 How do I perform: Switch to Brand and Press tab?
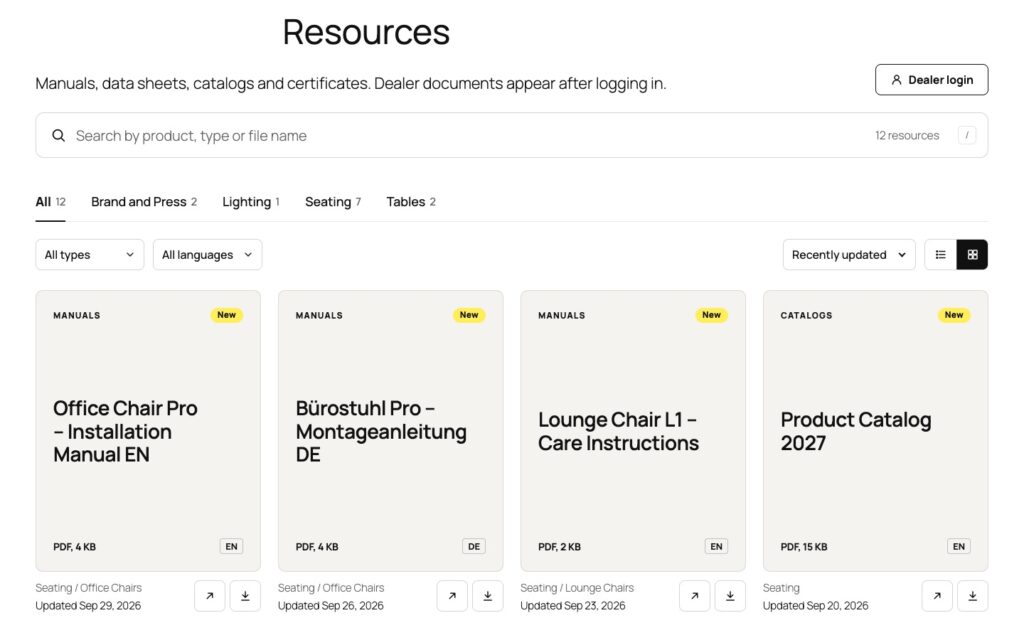144,202
